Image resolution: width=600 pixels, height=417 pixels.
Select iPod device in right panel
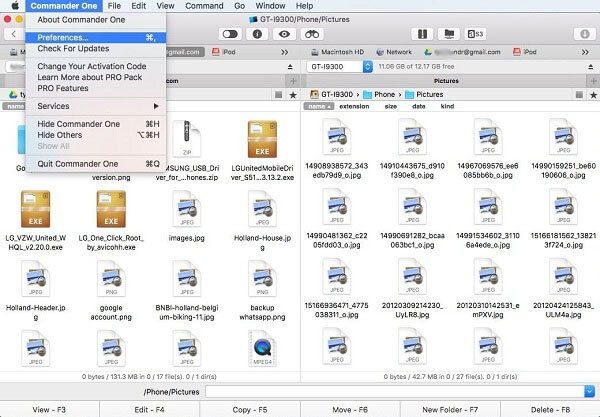click(525, 52)
